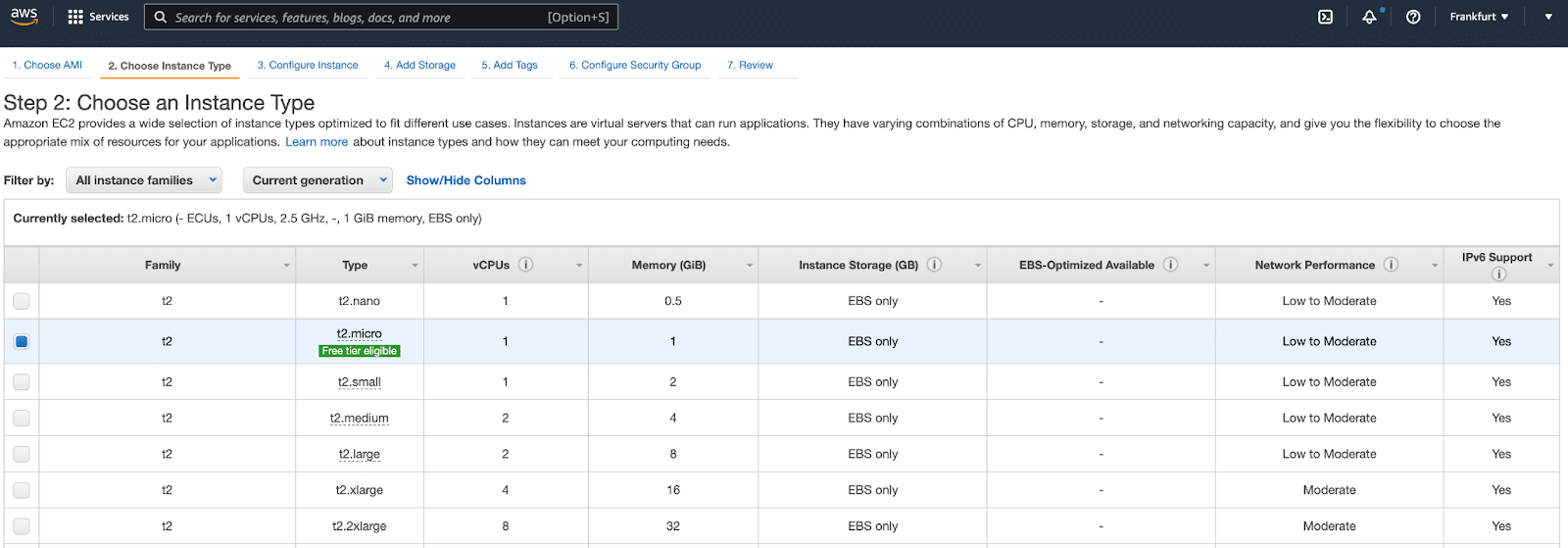Open Instance Storage column sort arrow
1568x548 pixels.
[x=978, y=266]
